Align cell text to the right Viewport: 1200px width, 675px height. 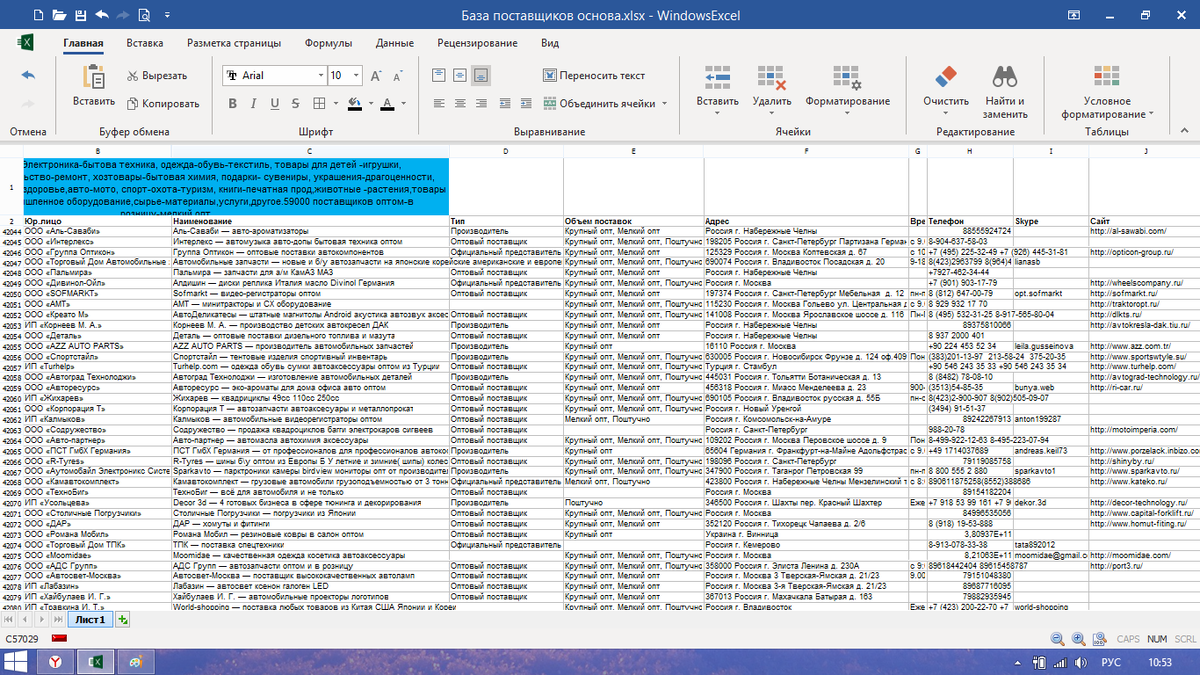pyautogui.click(x=481, y=103)
